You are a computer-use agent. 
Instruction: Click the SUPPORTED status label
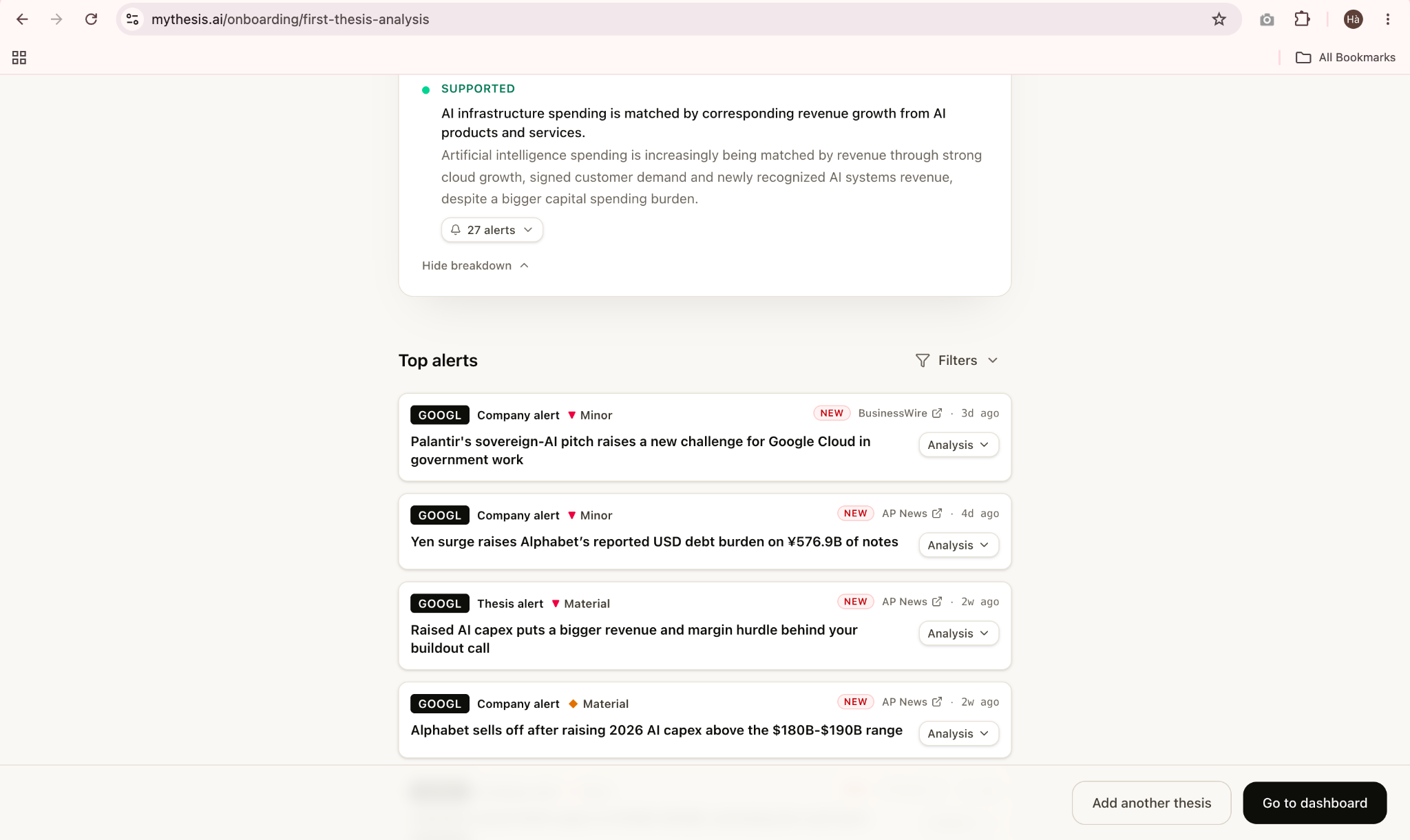pyautogui.click(x=478, y=89)
